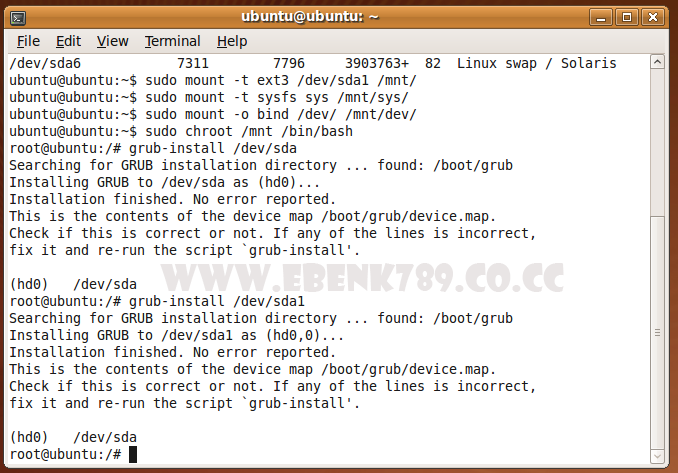Open the Help menu

click(232, 41)
